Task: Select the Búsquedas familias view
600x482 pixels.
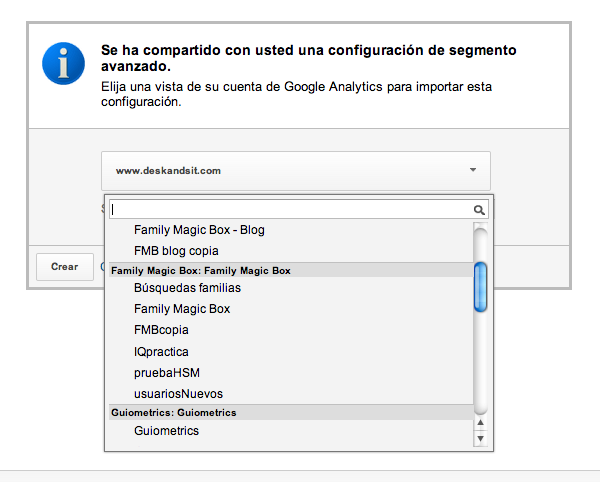Action: click(x=187, y=288)
